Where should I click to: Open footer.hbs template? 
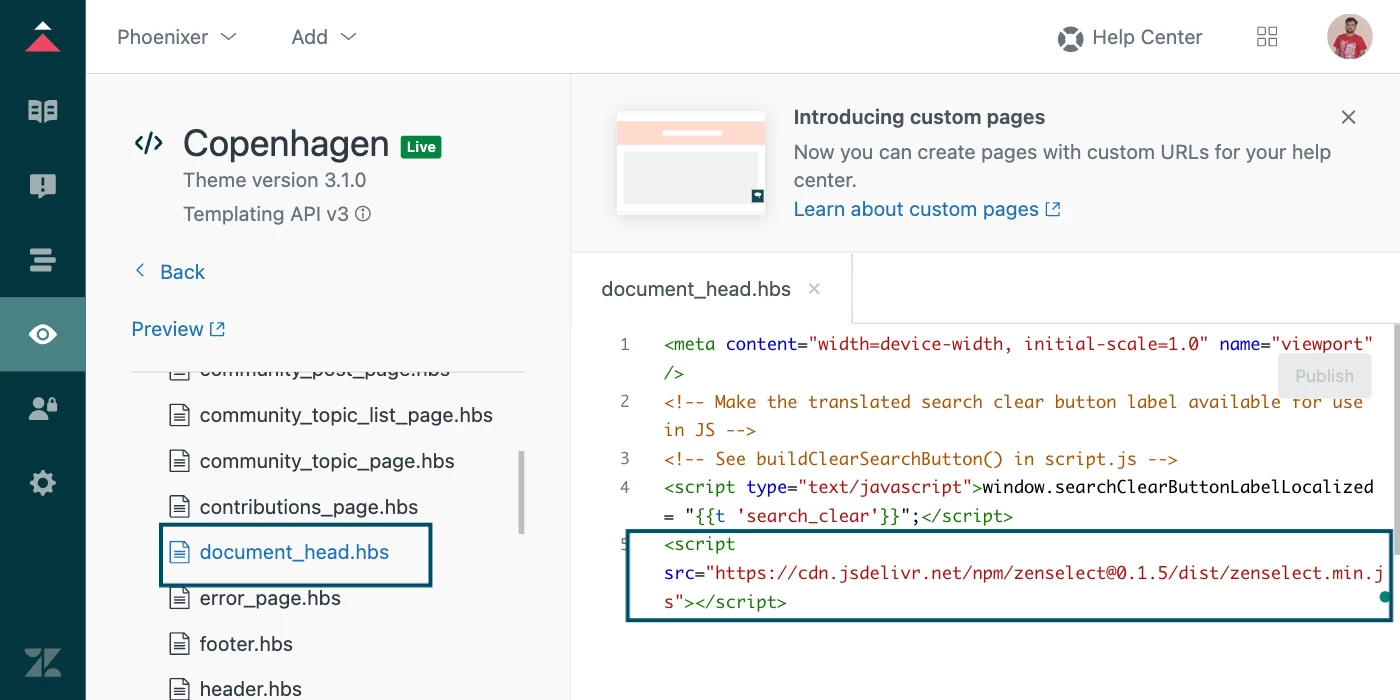point(246,644)
